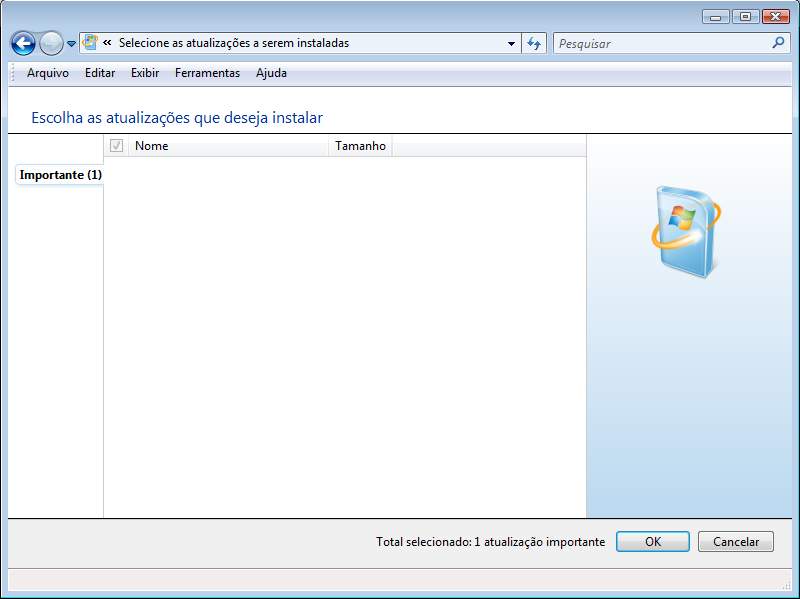800x599 pixels.
Task: Click the refresh button beside address bar
Action: [x=534, y=43]
